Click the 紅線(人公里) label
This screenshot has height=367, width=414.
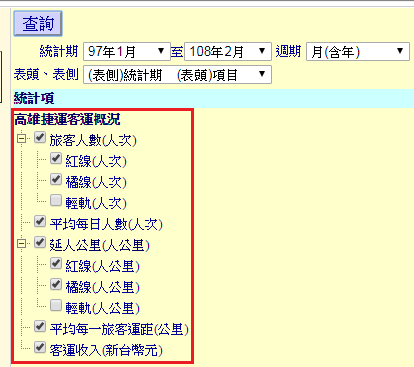coord(102,266)
